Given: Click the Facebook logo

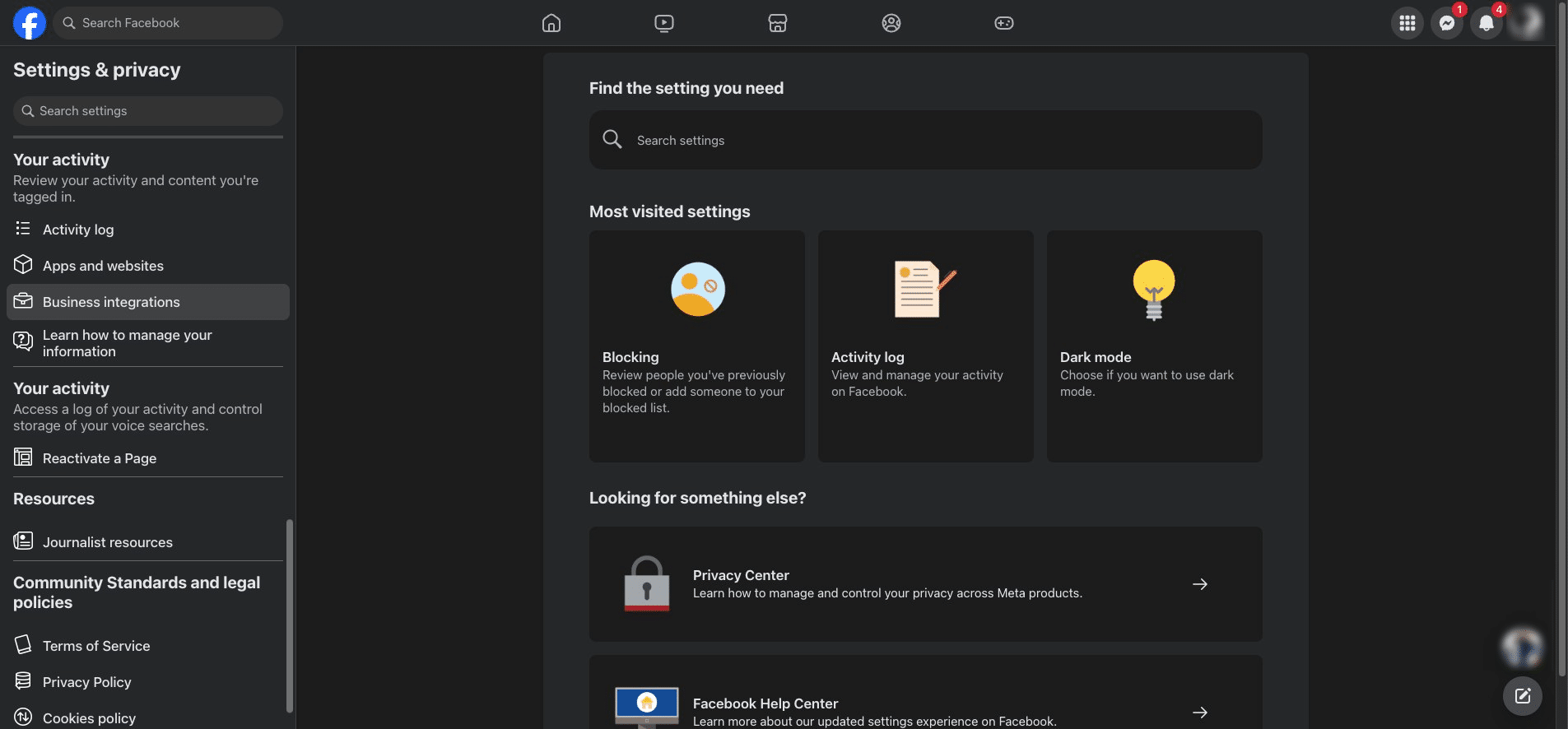Looking at the screenshot, I should point(29,23).
